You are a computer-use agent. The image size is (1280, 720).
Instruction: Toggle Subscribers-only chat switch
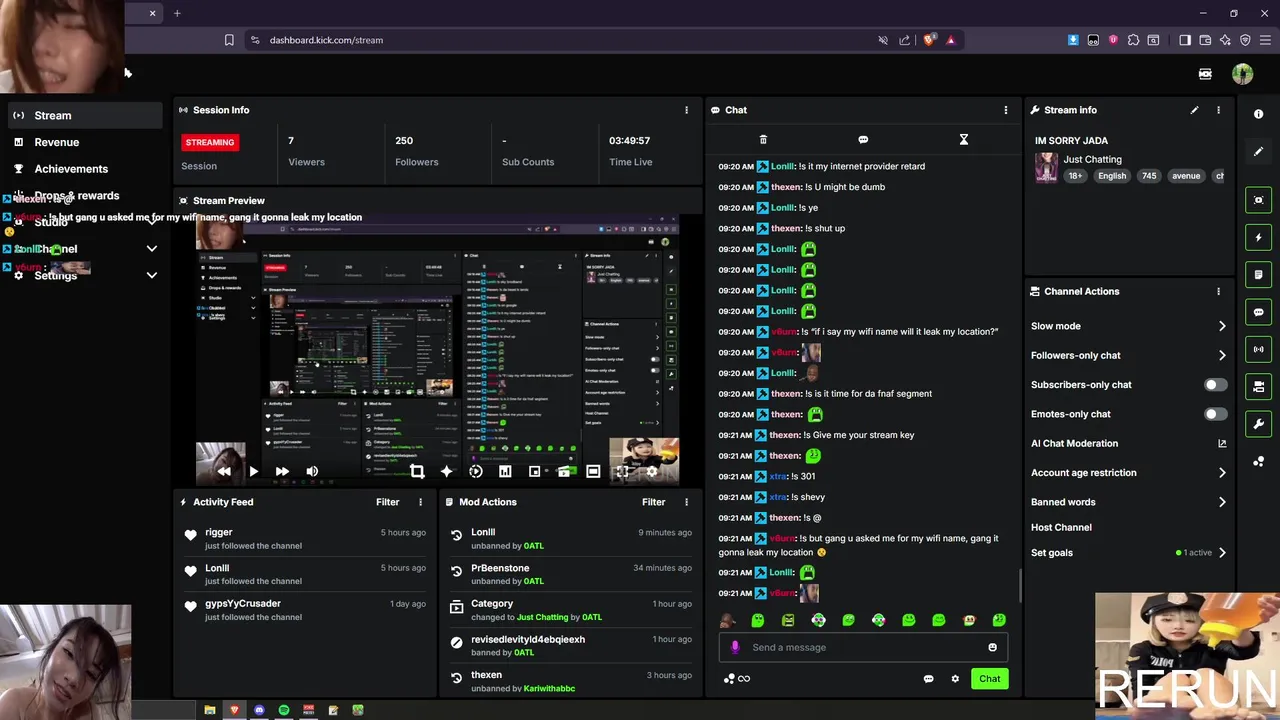1216,385
